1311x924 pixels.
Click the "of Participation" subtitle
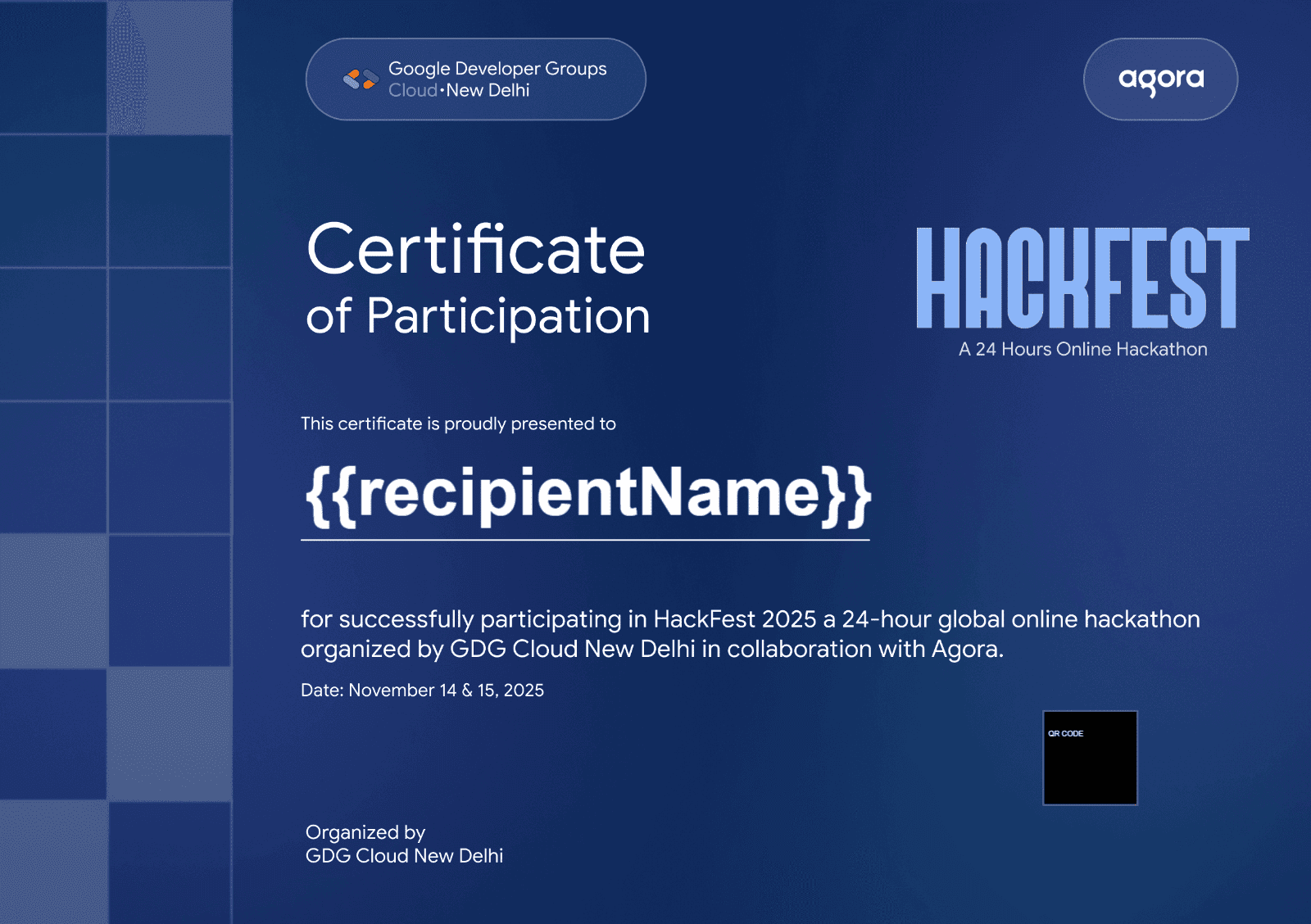pos(478,316)
